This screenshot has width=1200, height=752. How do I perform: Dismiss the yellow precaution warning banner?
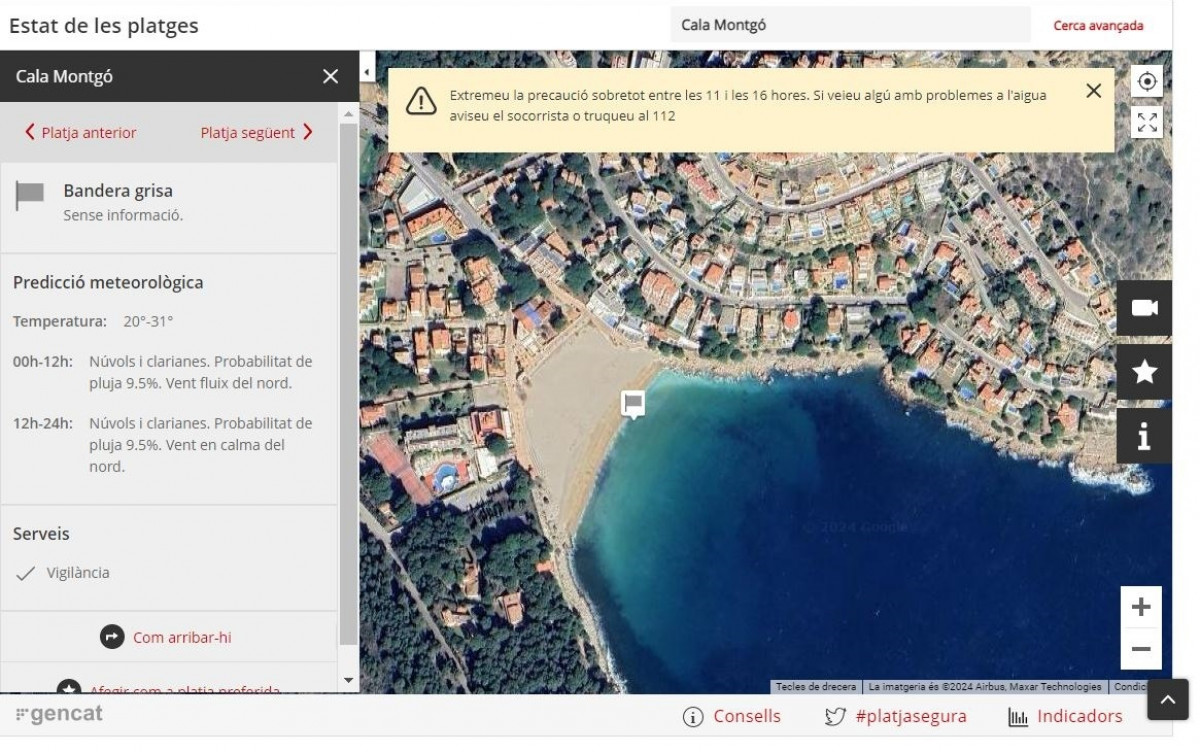point(1093,91)
